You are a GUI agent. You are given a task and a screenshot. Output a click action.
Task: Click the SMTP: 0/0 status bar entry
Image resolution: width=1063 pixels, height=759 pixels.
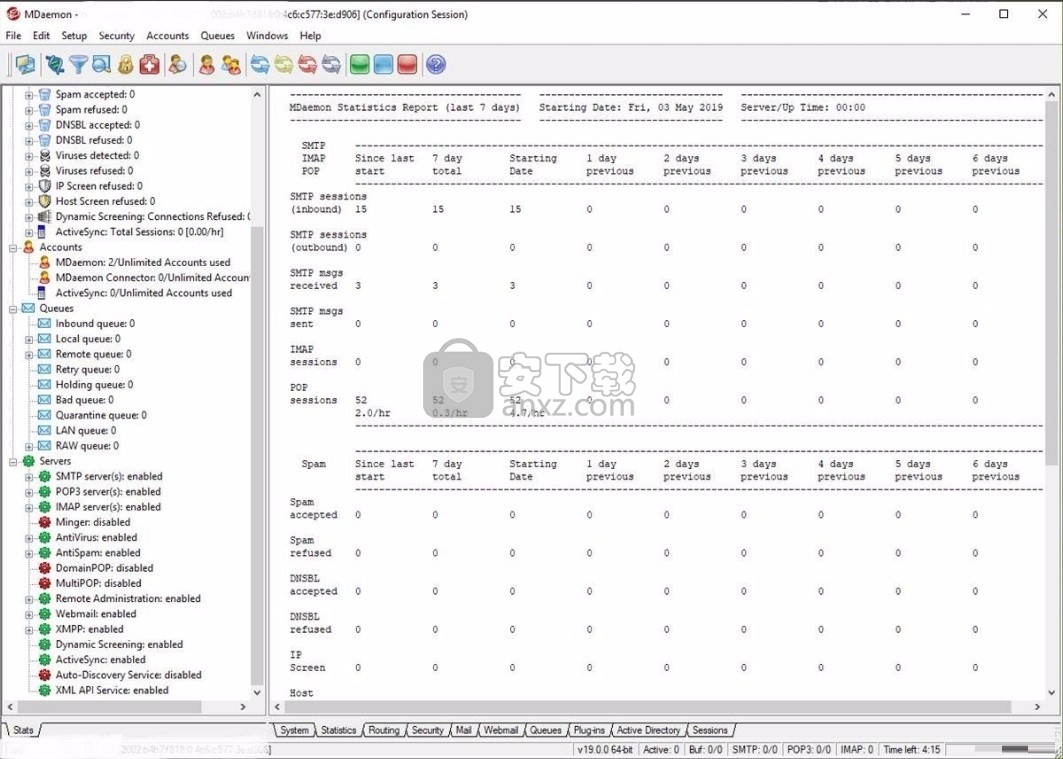point(755,750)
